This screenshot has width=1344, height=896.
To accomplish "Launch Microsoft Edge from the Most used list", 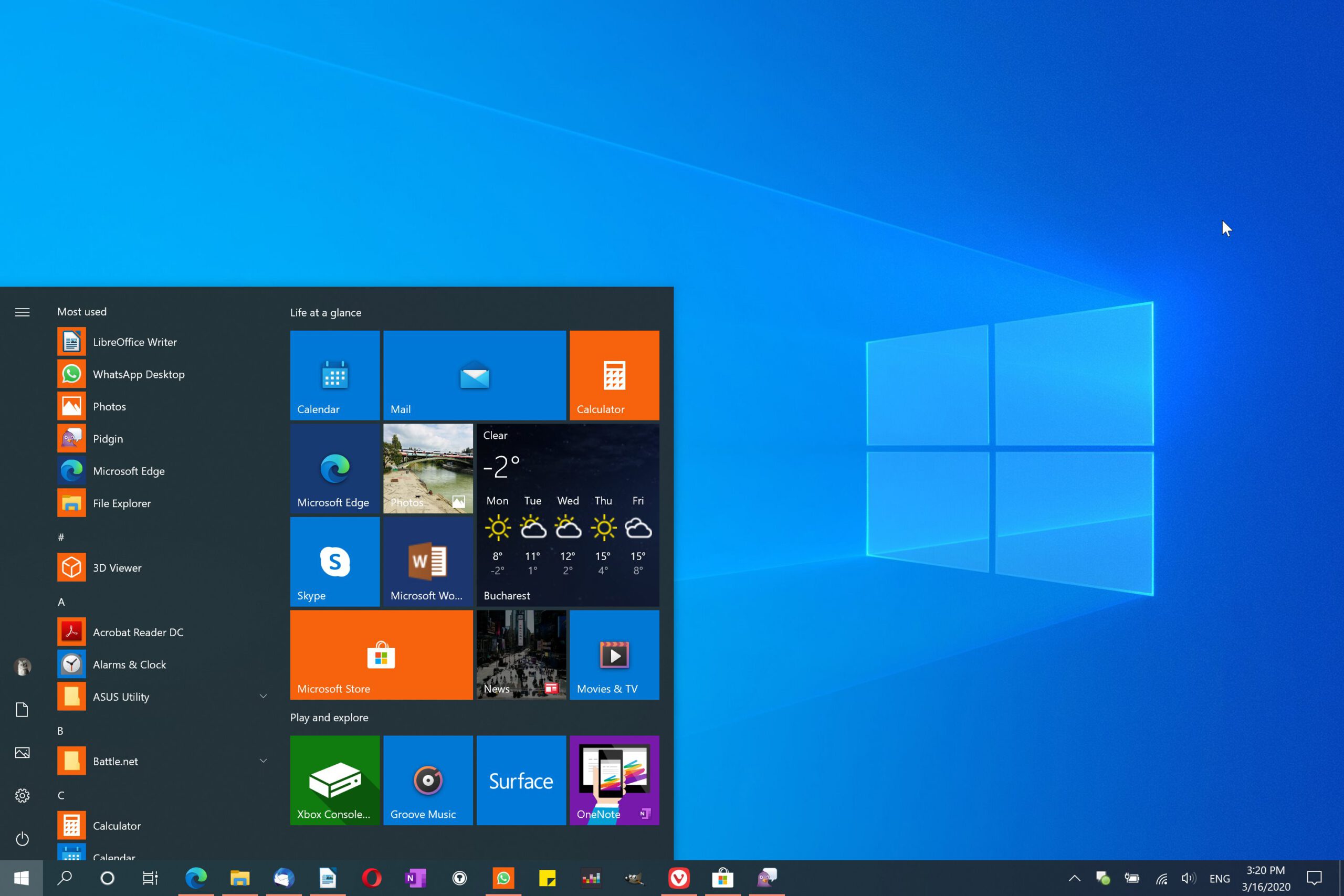I will (x=163, y=471).
